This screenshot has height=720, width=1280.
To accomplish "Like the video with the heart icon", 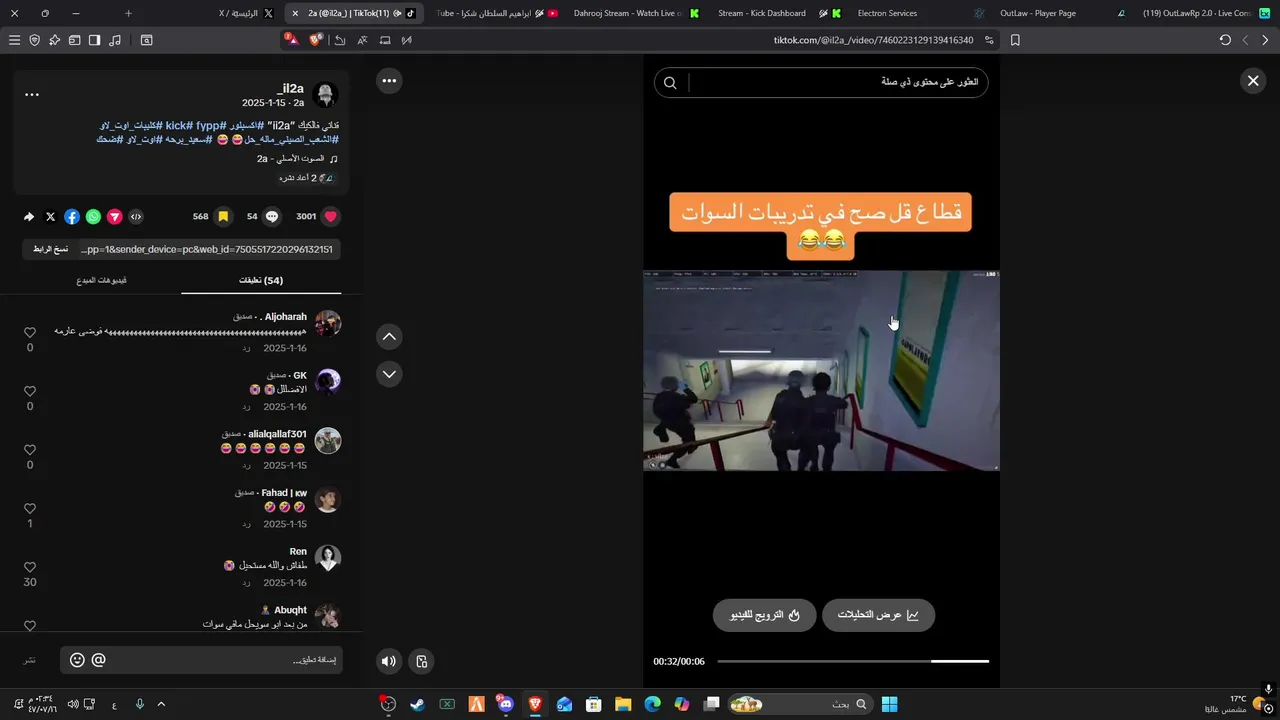I will (x=331, y=216).
